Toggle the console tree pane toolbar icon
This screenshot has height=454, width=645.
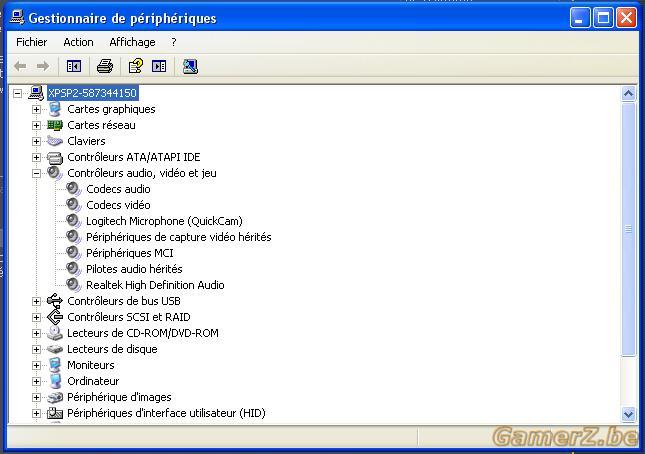pyautogui.click(x=74, y=66)
